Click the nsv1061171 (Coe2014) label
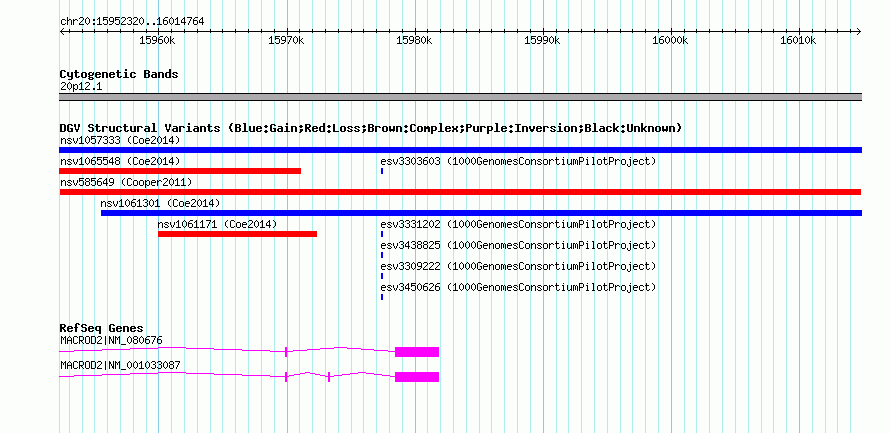Screen dimensions: 890x433 [x=217, y=224]
